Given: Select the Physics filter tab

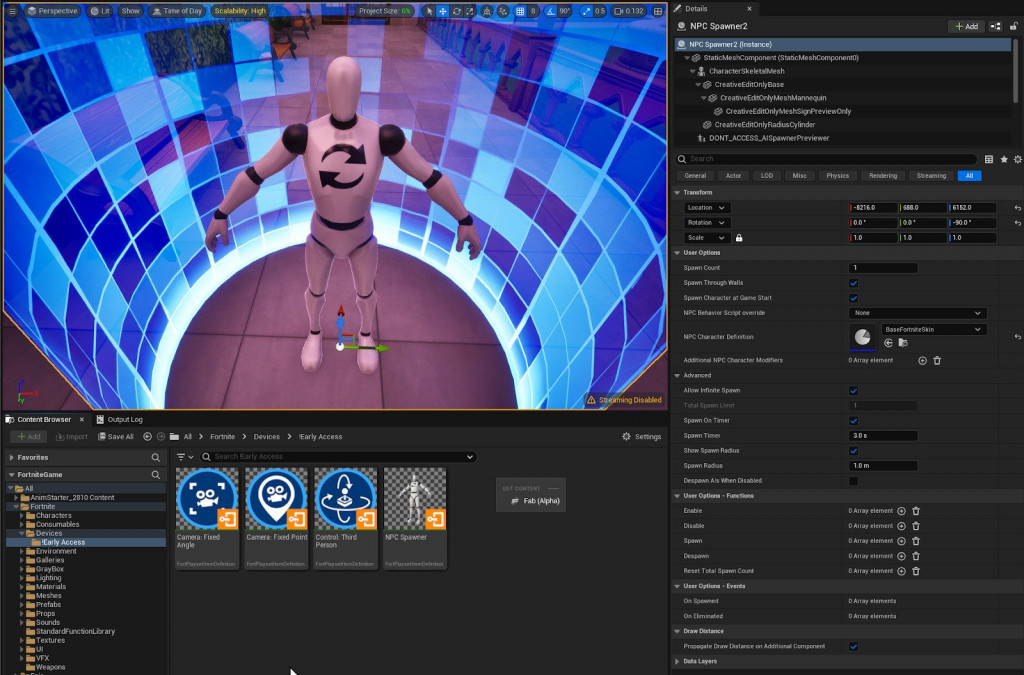Looking at the screenshot, I should pos(837,176).
